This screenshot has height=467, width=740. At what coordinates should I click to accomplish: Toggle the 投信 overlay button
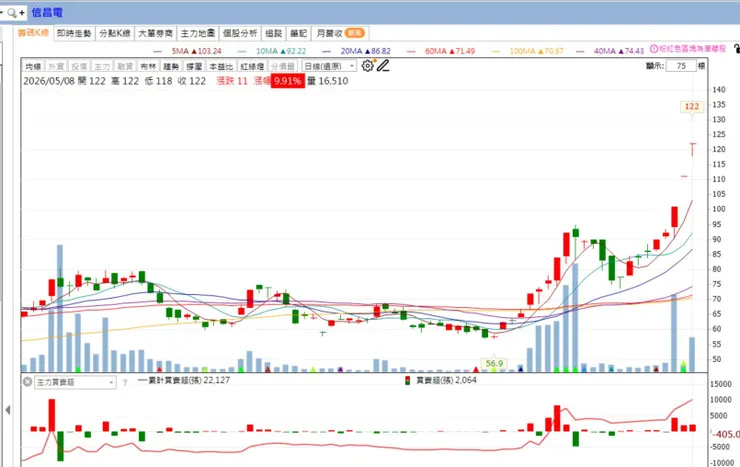[79, 66]
